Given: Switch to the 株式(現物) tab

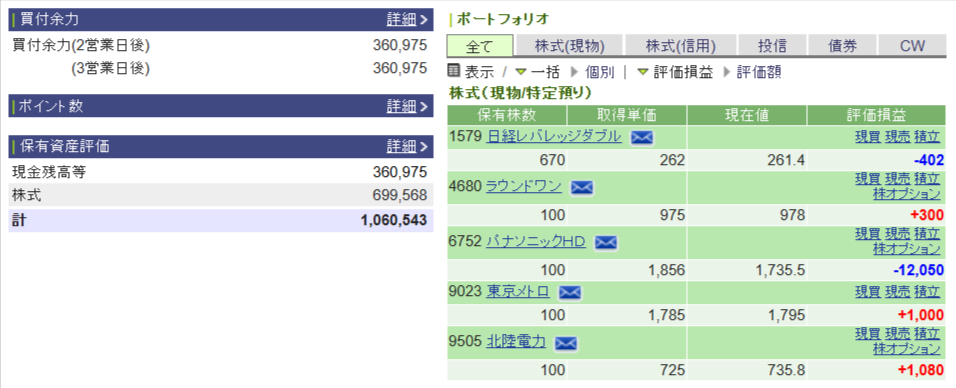Looking at the screenshot, I should point(569,46).
